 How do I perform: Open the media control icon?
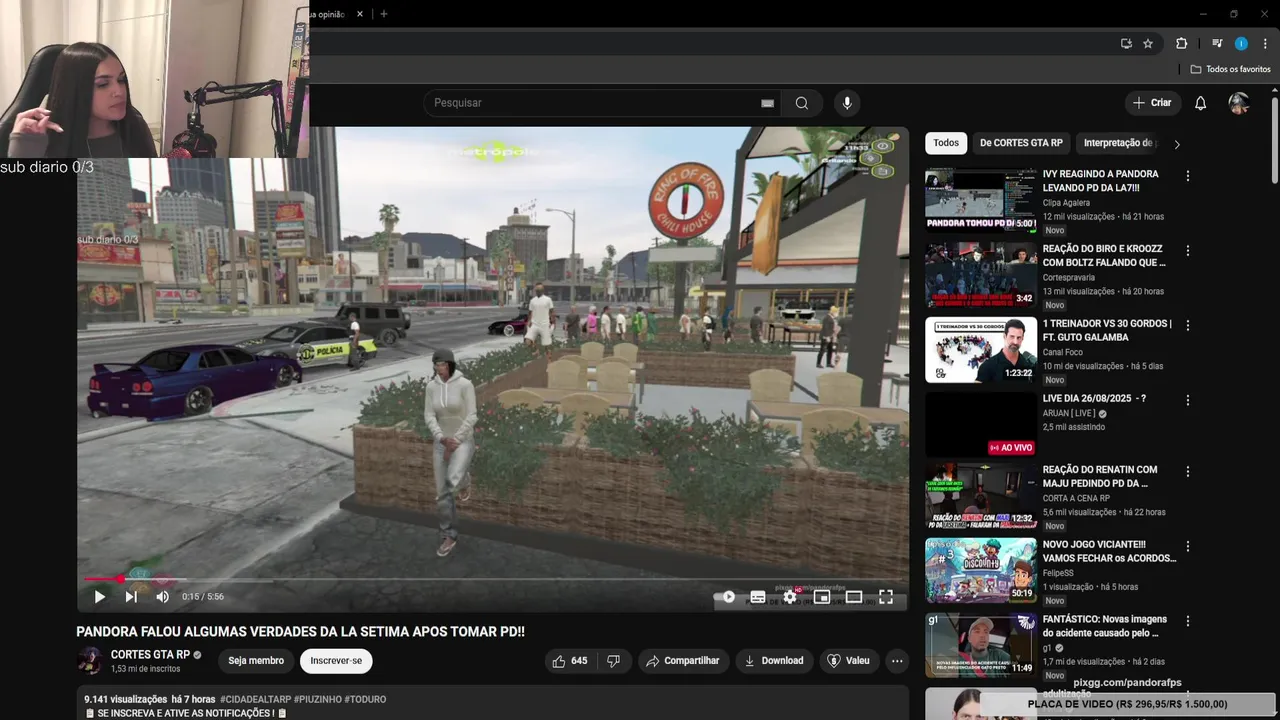pyautogui.click(x=1217, y=43)
